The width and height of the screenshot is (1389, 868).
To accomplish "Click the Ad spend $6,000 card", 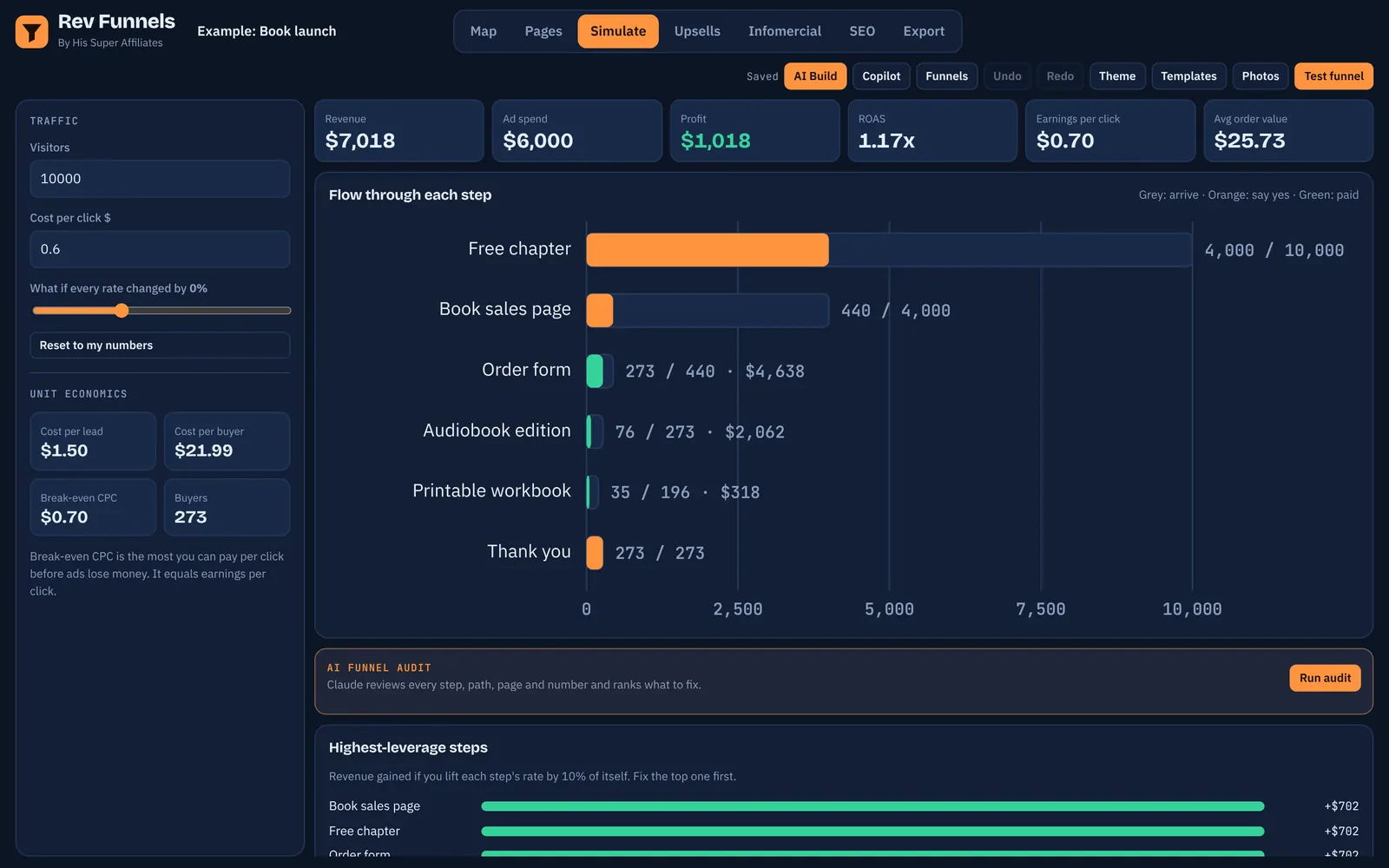I will coord(577,131).
